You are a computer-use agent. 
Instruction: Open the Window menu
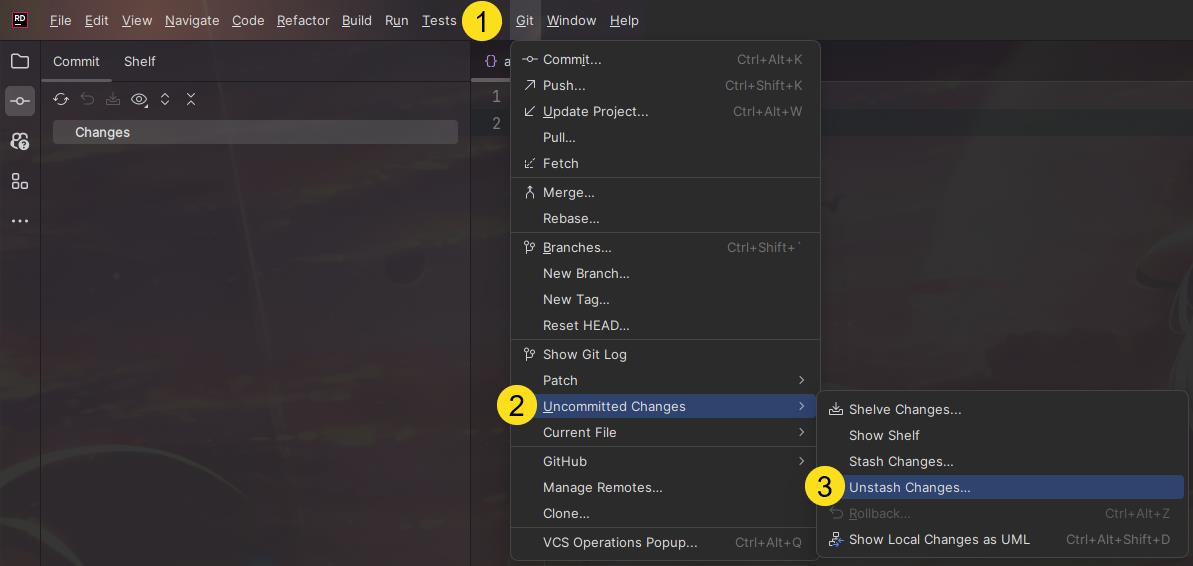[x=571, y=20]
